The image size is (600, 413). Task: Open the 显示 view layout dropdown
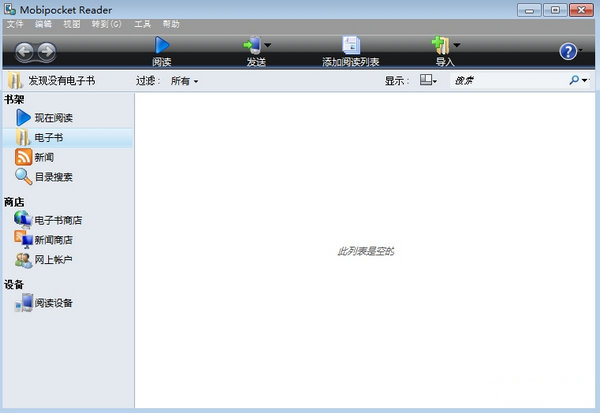tap(428, 80)
